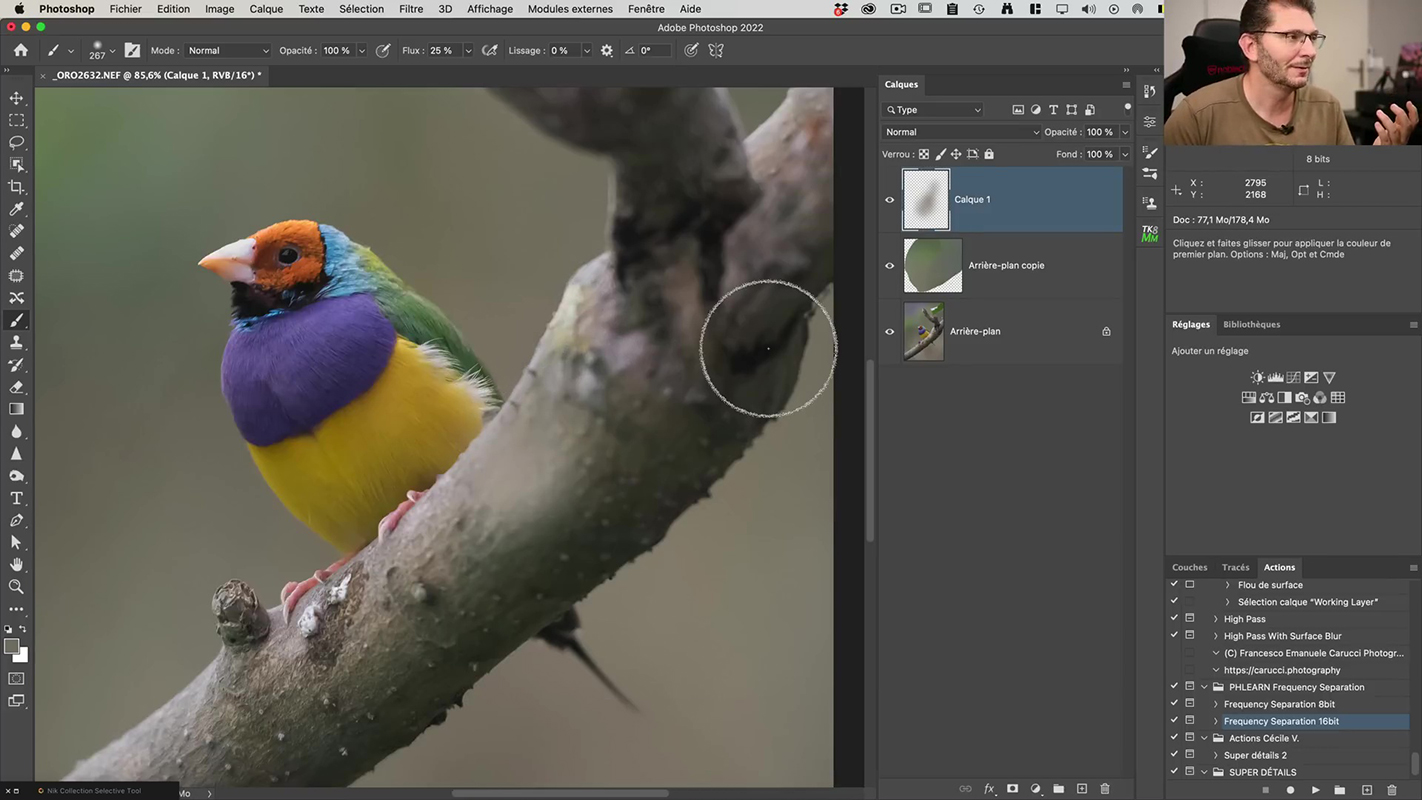Open the TK8 MM plugin panel
The height and width of the screenshot is (800, 1422).
coord(1150,234)
